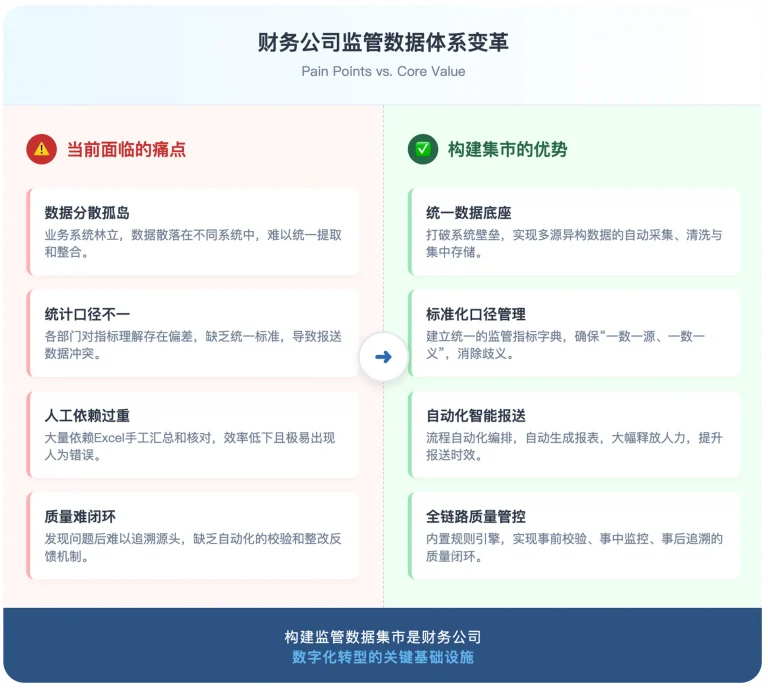The height and width of the screenshot is (688, 768).
Task: Click the red warning triangle icon
Action: (x=42, y=149)
